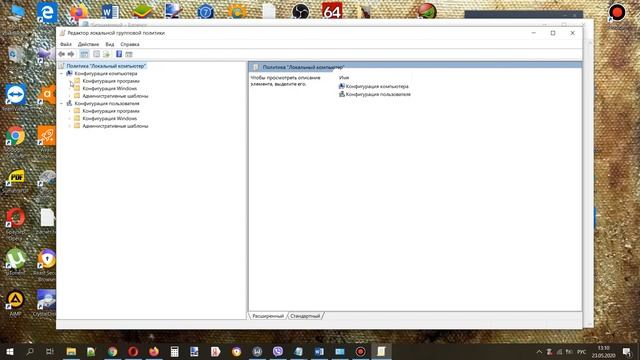Select Конфигурация Windows under Конфигурация пользователя
640x360 pixels.
click(x=110, y=118)
